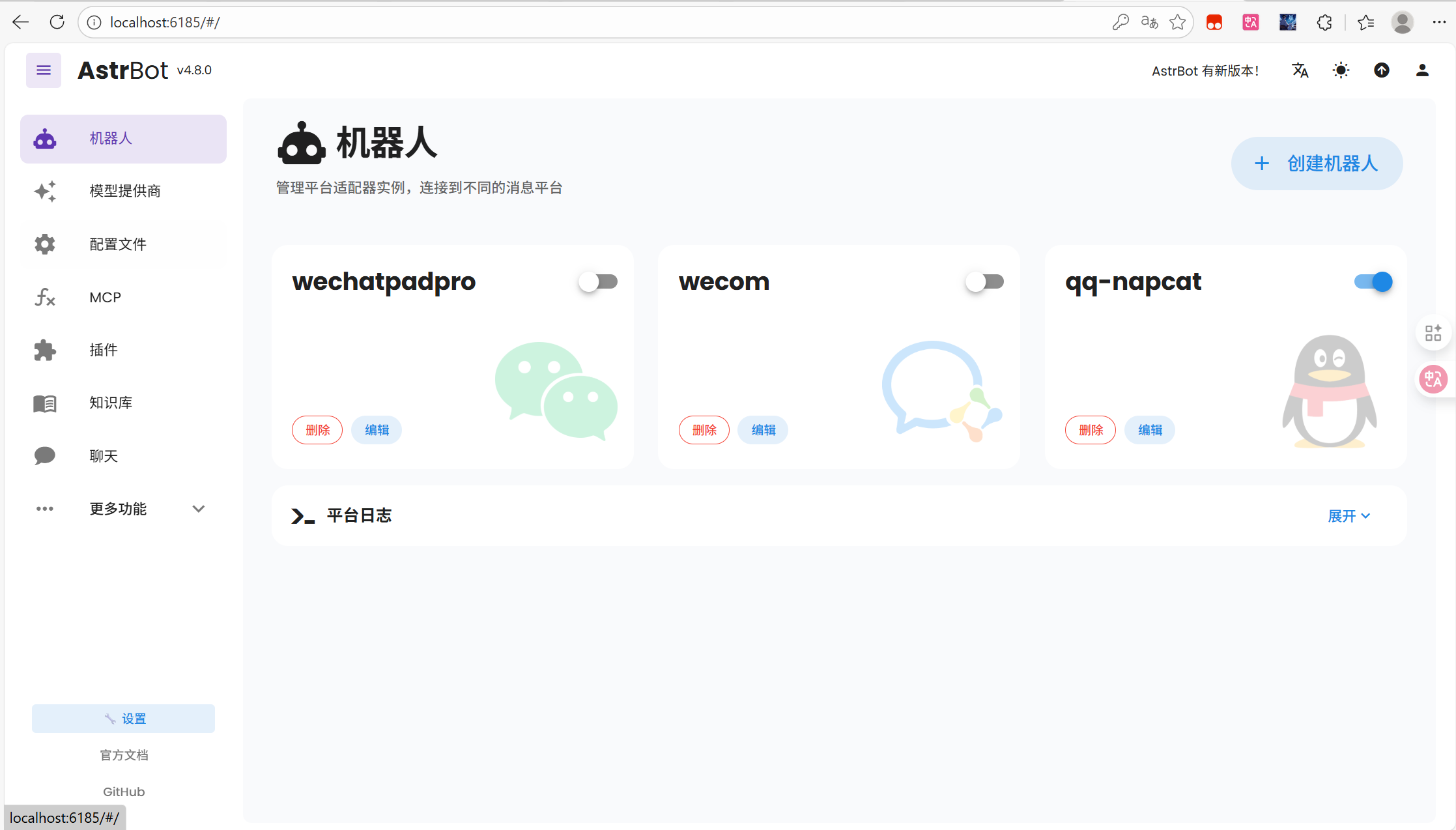Click the chat bubble icon in sidebar
The height and width of the screenshot is (830, 1456).
click(45, 456)
